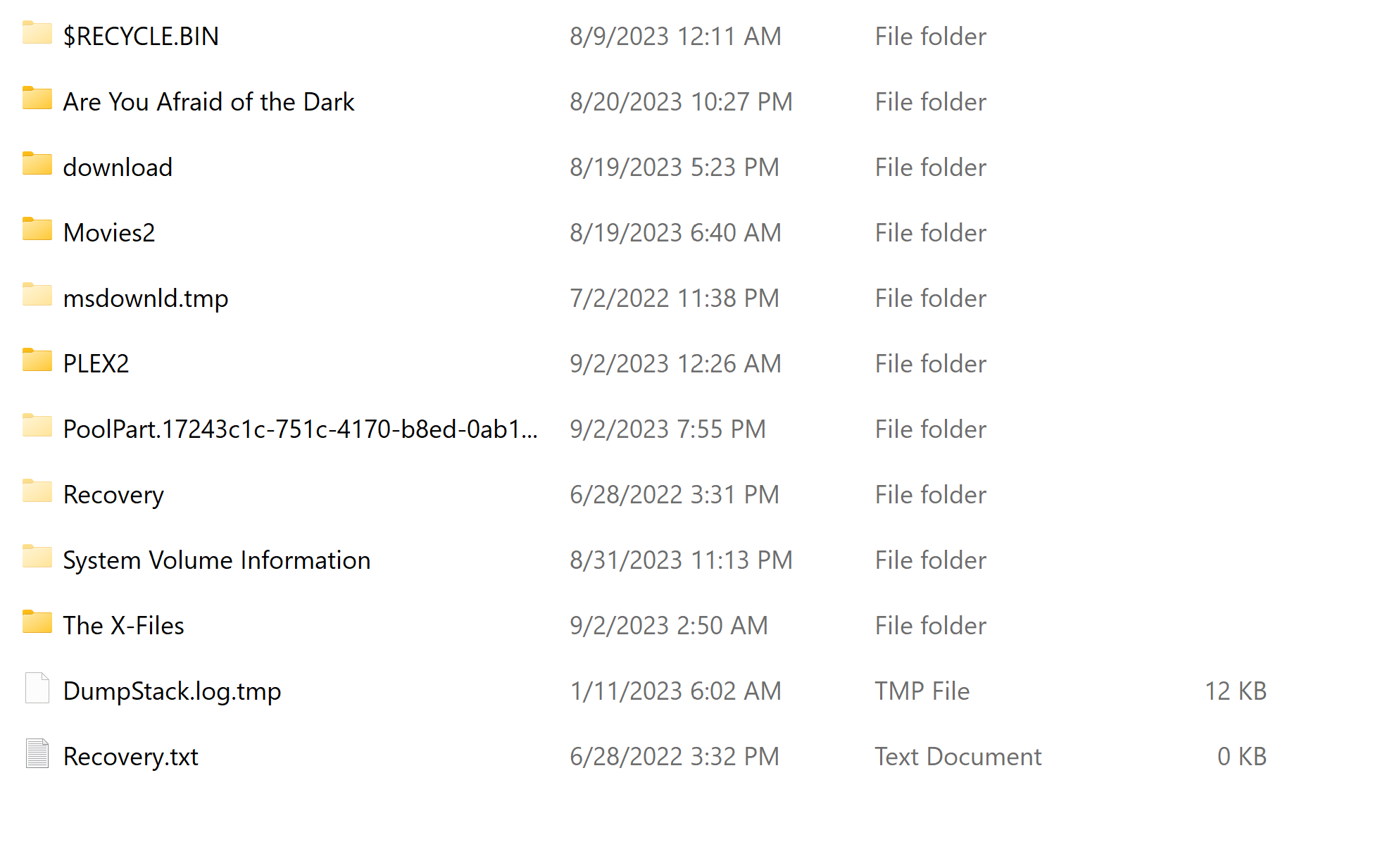Click the DumpStack.log.tmp file icon
This screenshot has height=868, width=1392.
(37, 688)
